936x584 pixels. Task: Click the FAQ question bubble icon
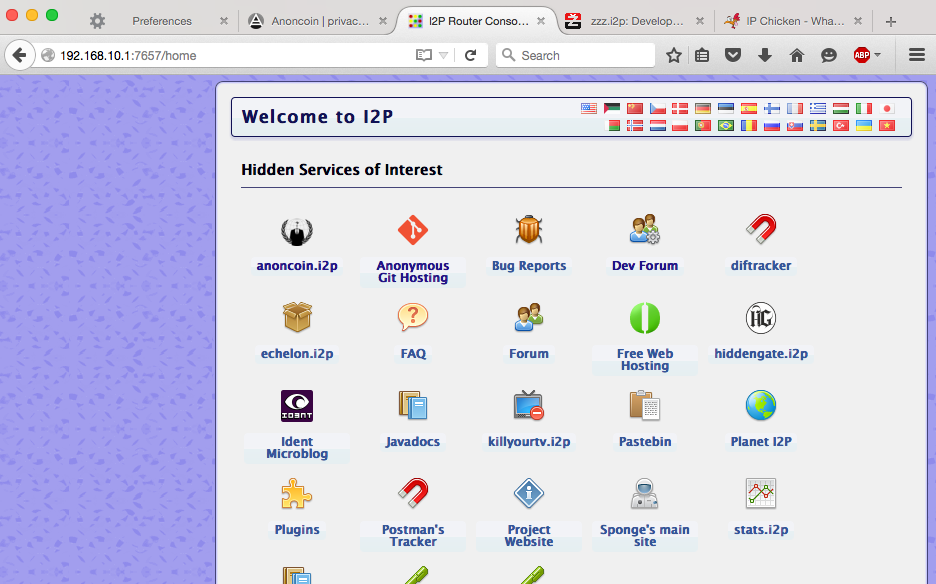pyautogui.click(x=412, y=317)
